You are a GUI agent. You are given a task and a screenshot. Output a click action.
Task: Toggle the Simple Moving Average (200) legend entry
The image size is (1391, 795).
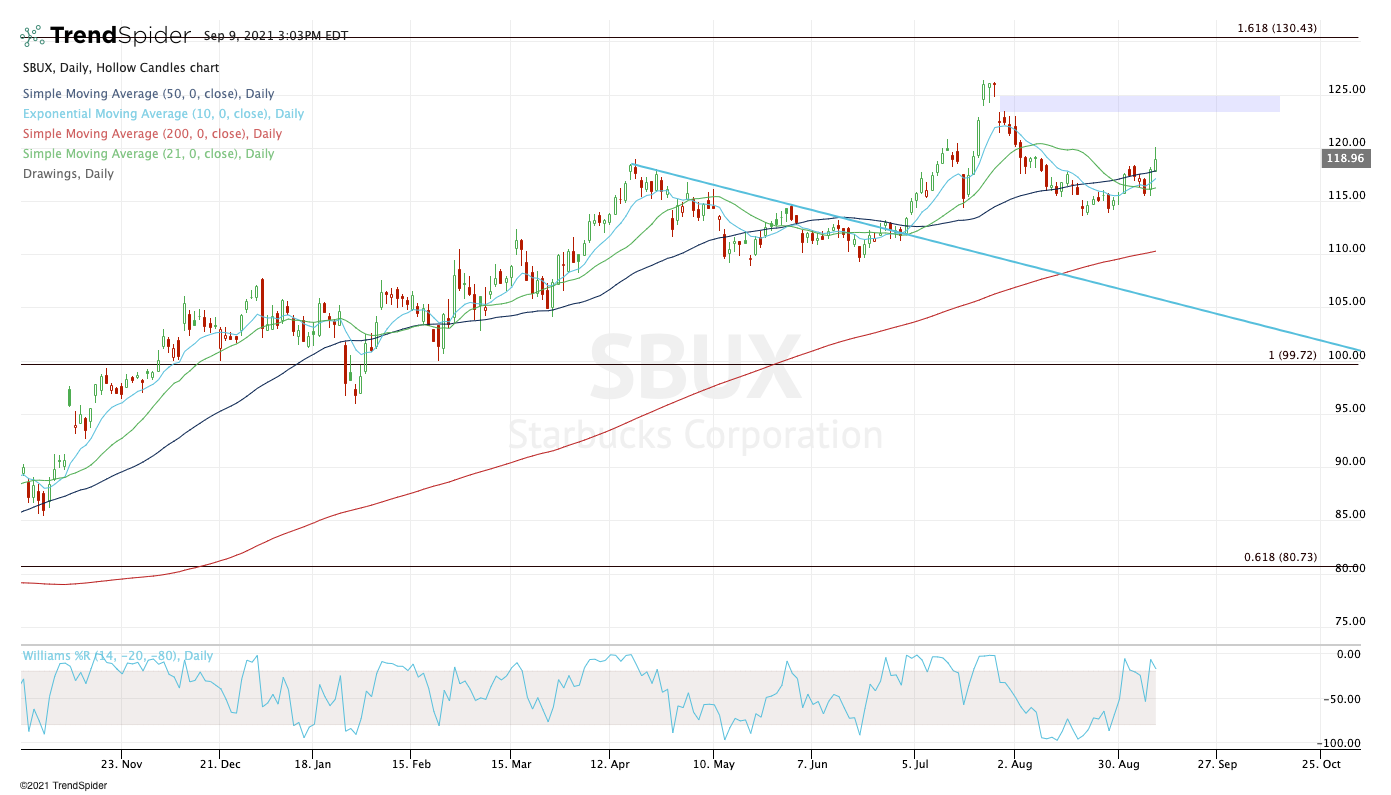[x=152, y=134]
